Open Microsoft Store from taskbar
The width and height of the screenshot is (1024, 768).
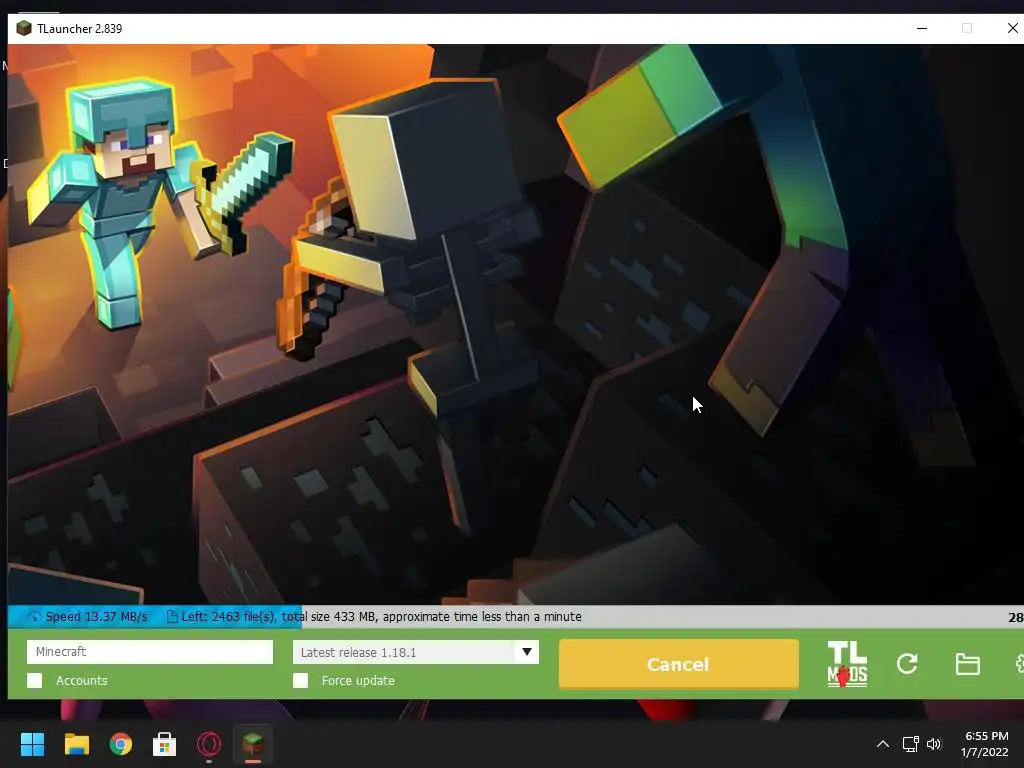(165, 744)
